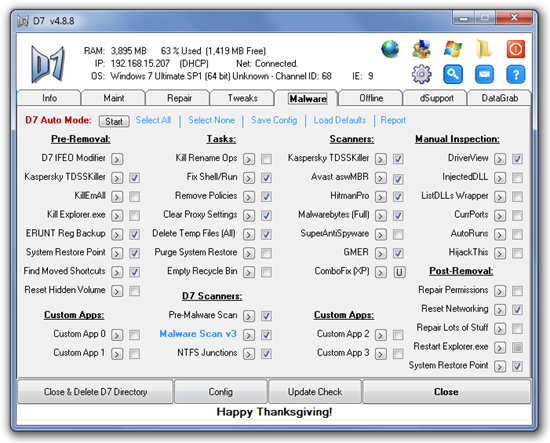Open the gear settings icon

coord(421,74)
